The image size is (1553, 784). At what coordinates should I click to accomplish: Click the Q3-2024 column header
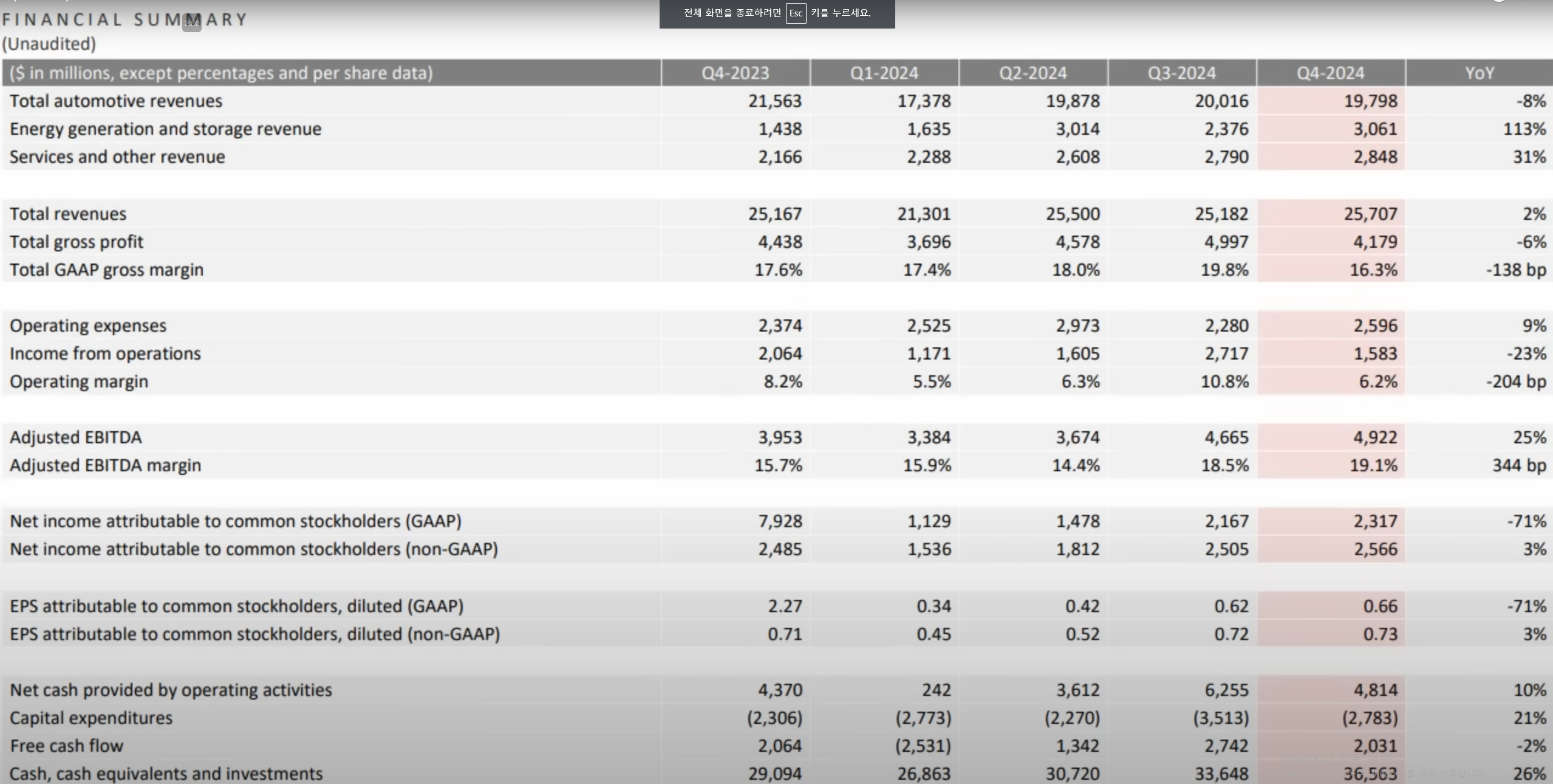click(x=1181, y=73)
